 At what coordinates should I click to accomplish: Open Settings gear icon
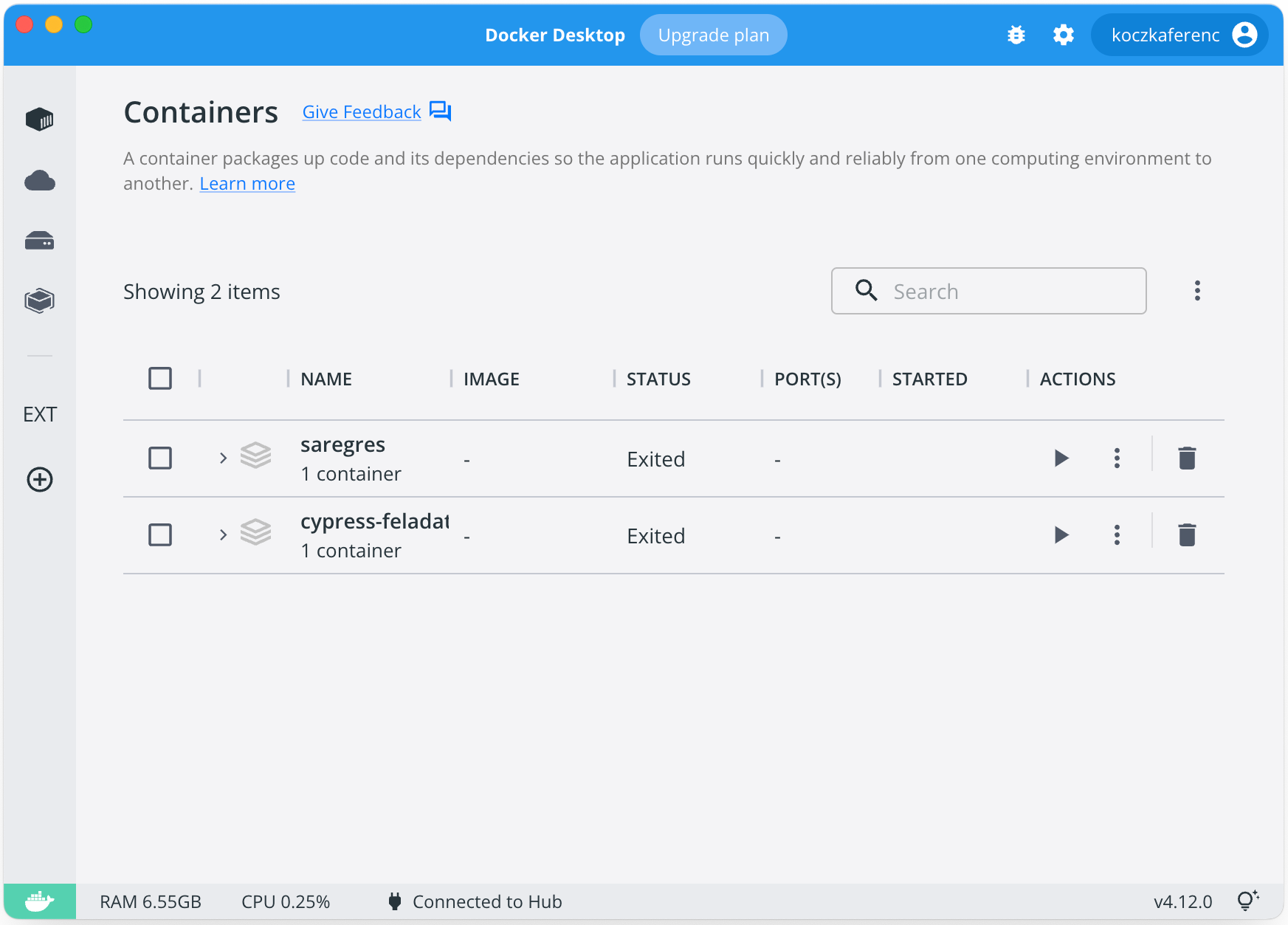[x=1063, y=35]
